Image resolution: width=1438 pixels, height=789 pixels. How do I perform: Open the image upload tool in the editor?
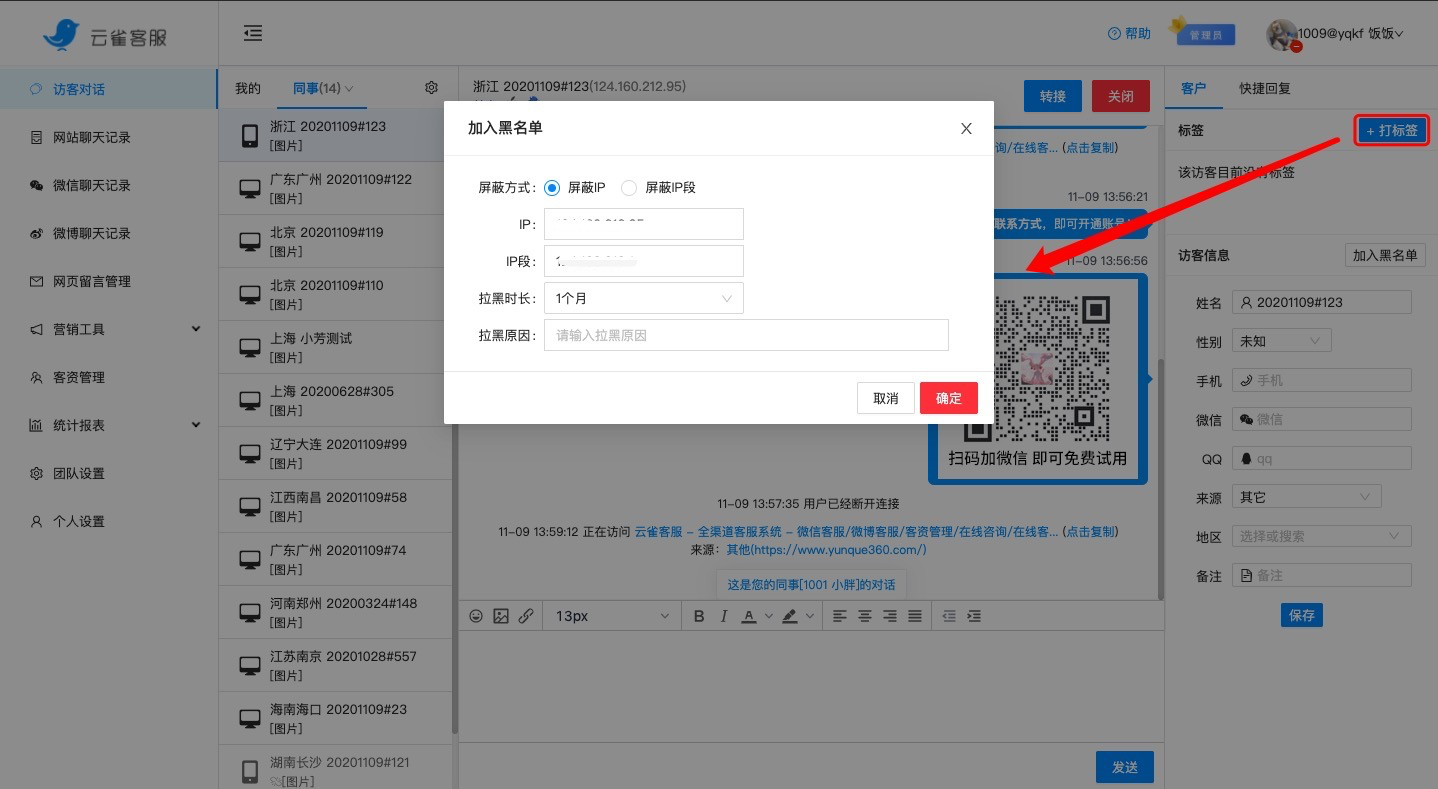pos(501,616)
